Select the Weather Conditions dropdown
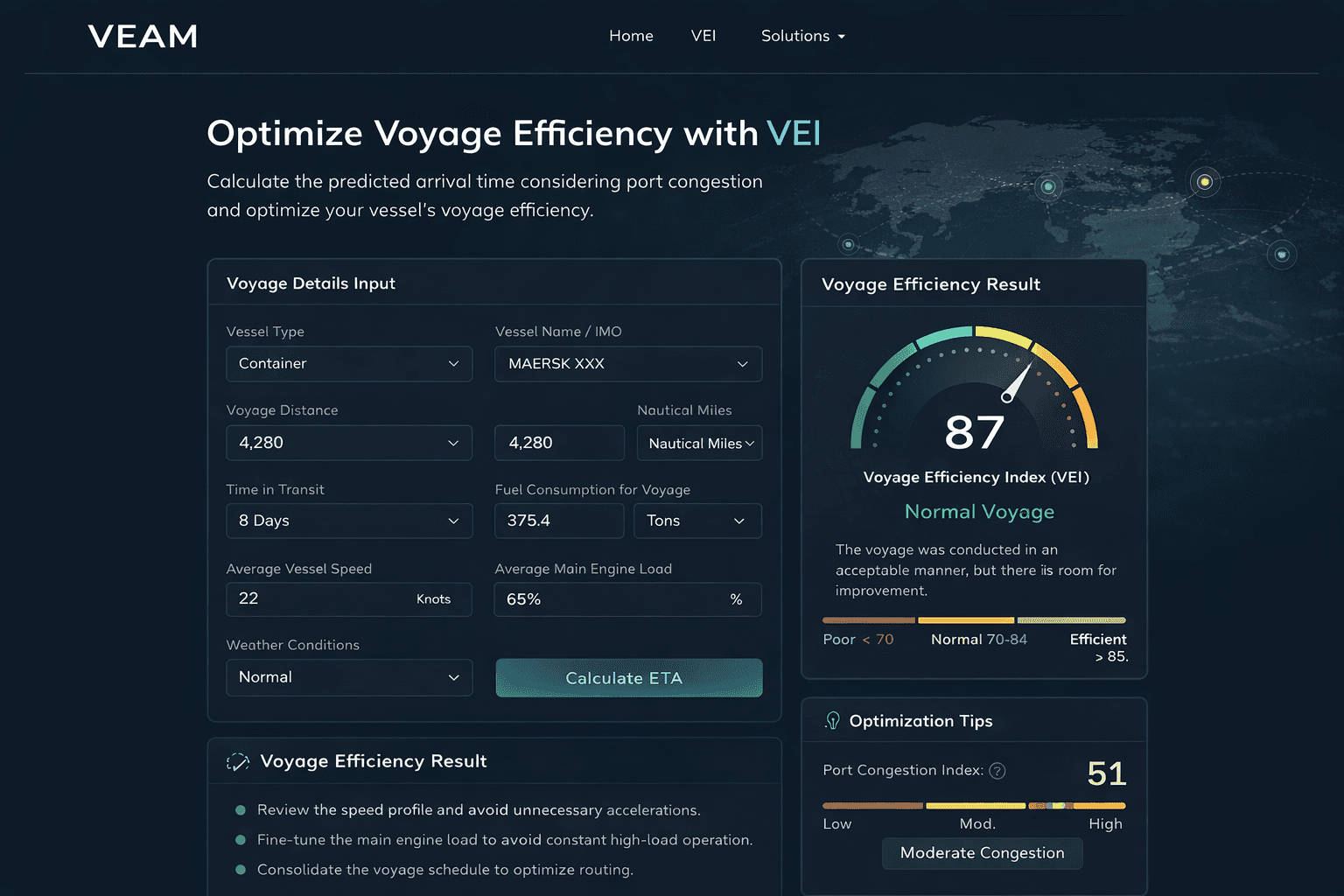This screenshot has width=1344, height=896. tap(349, 678)
